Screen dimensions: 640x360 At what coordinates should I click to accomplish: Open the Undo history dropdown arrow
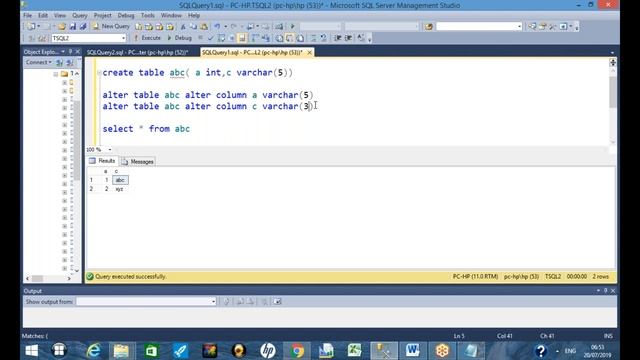[x=225, y=27]
